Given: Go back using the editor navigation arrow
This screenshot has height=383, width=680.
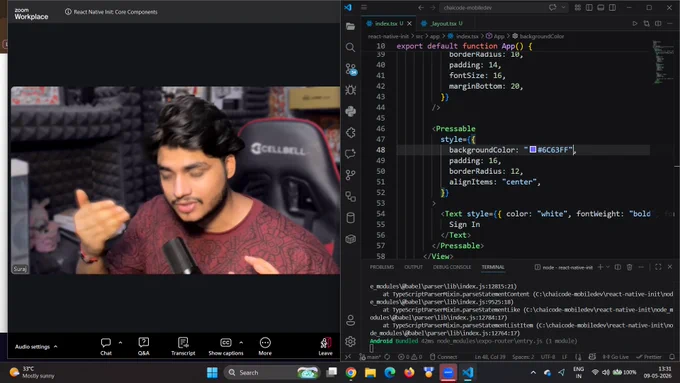Looking at the screenshot, I should pos(421,7).
